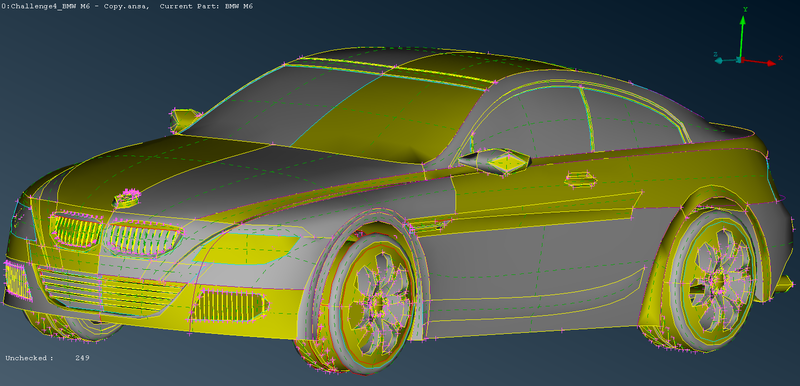Click the red X axis arrow of triad
This screenshot has width=800, height=386.
759,61
